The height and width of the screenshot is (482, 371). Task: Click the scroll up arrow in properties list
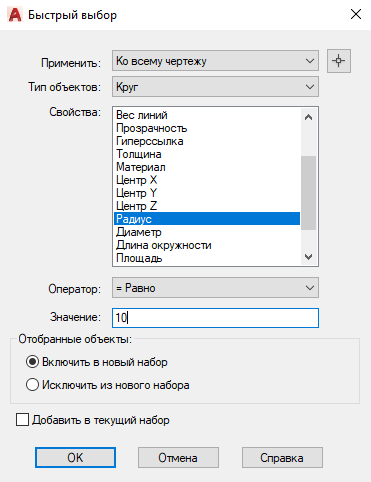click(x=309, y=117)
